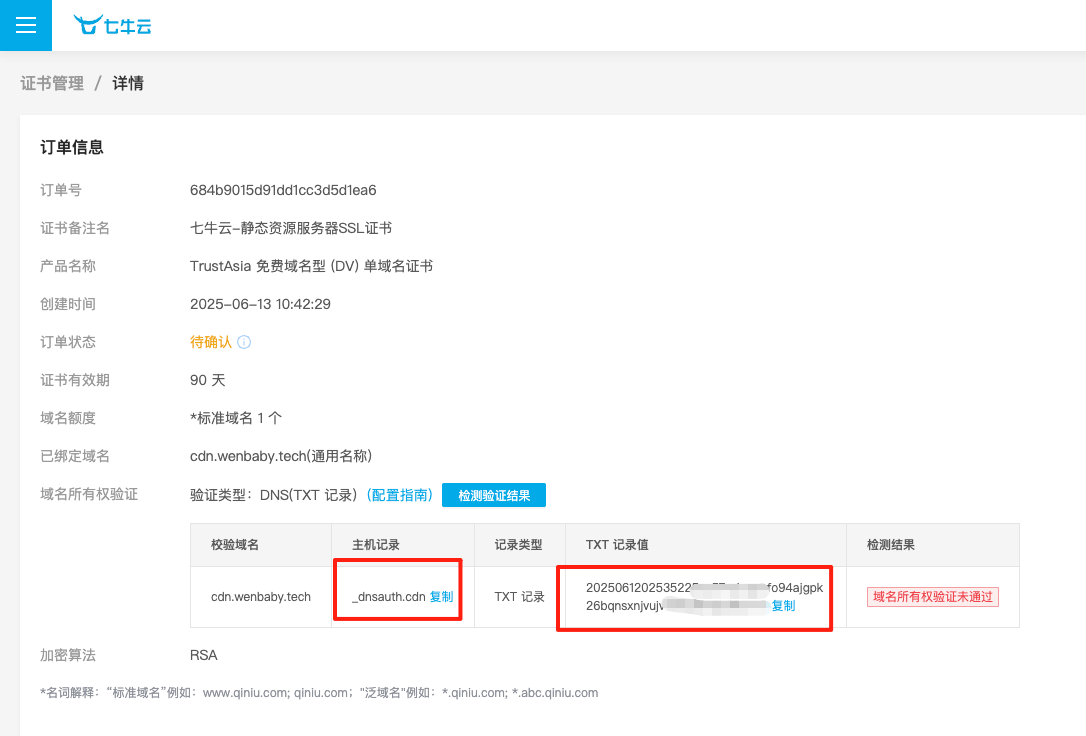Copy the _dnsauth.cdn host record
This screenshot has width=1086, height=736.
pos(441,597)
